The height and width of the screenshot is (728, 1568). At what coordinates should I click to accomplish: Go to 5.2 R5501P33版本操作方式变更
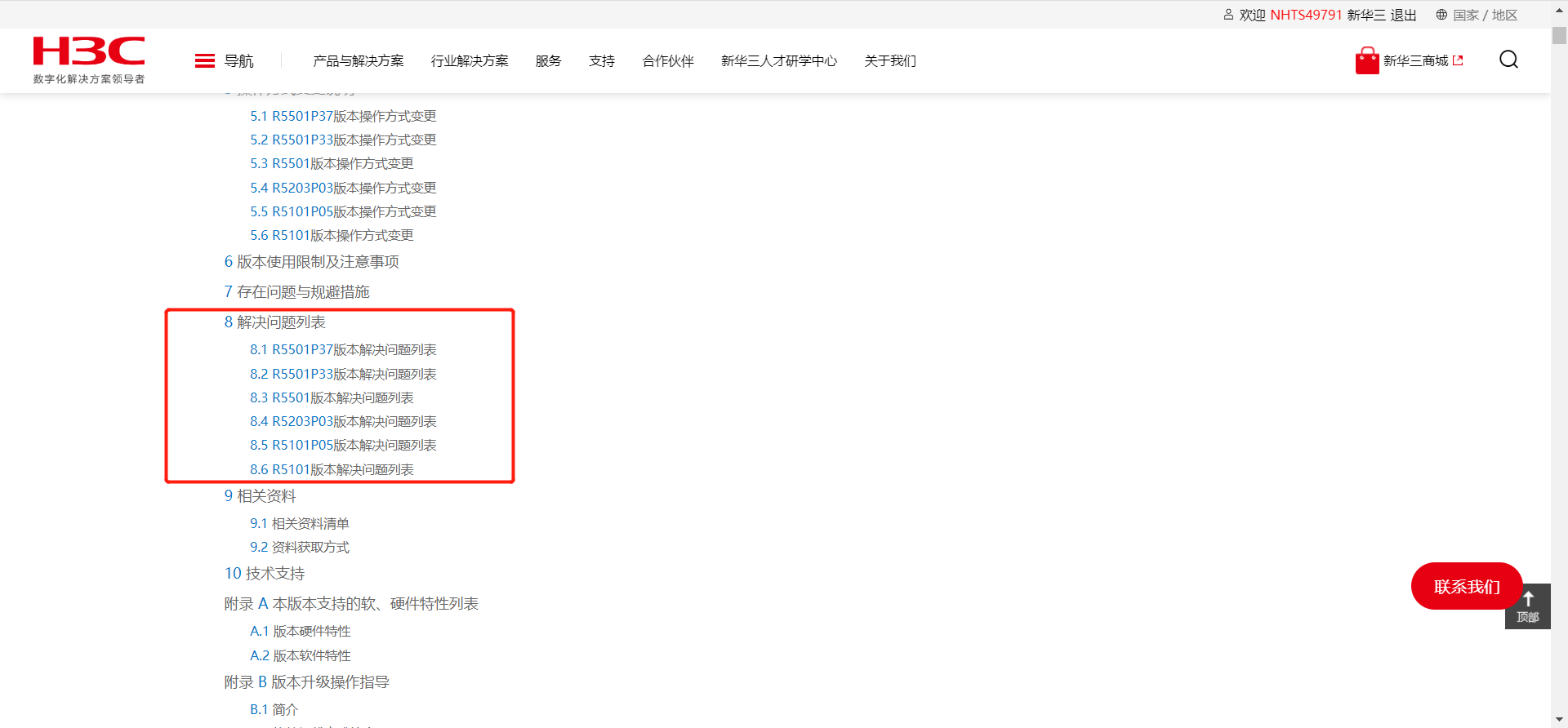343,140
